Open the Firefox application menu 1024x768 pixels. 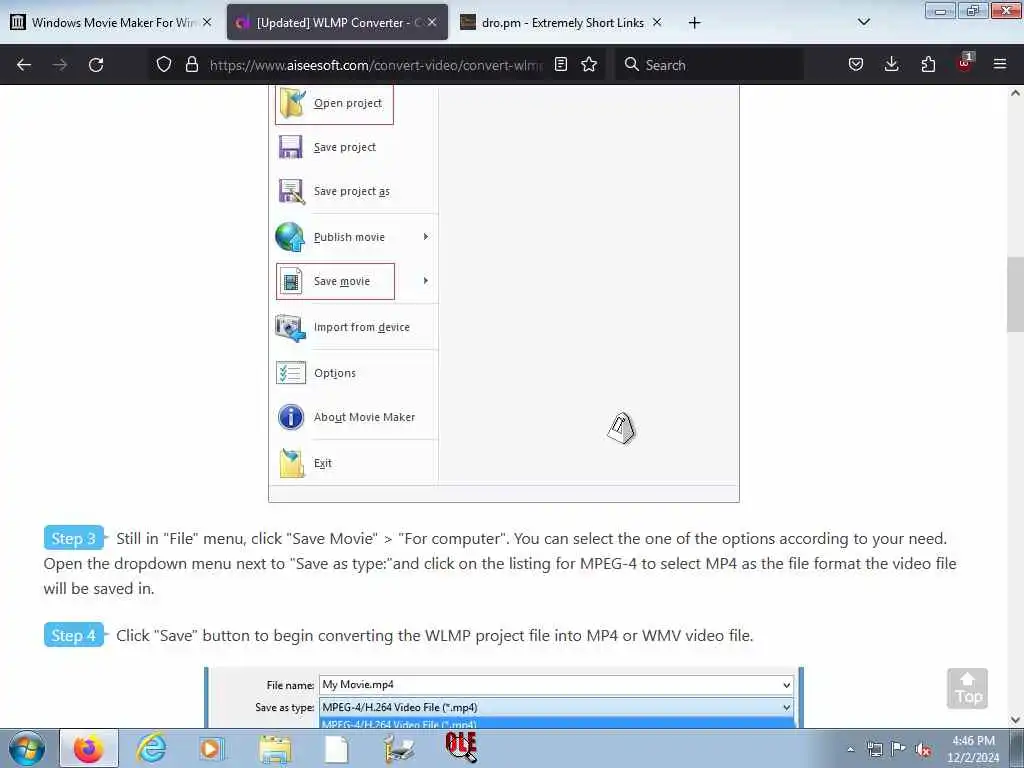pos(1000,64)
